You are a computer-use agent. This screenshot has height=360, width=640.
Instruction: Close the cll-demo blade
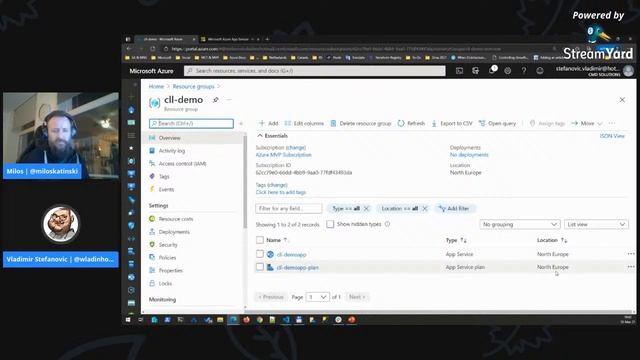pos(622,100)
